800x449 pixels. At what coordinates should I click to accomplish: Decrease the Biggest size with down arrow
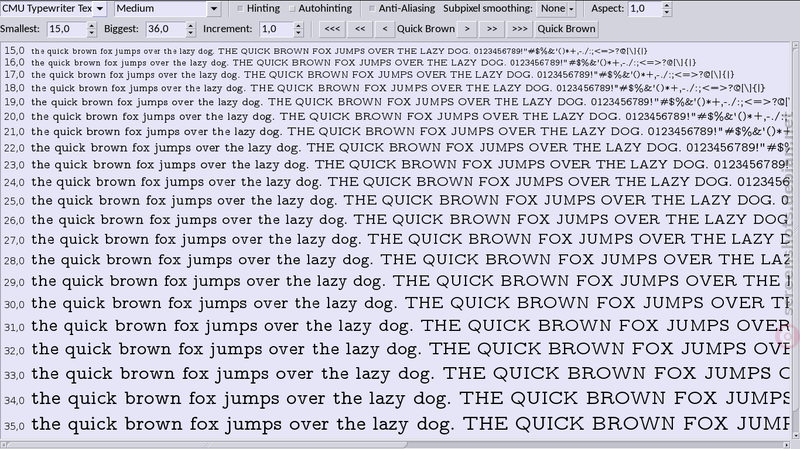190,33
